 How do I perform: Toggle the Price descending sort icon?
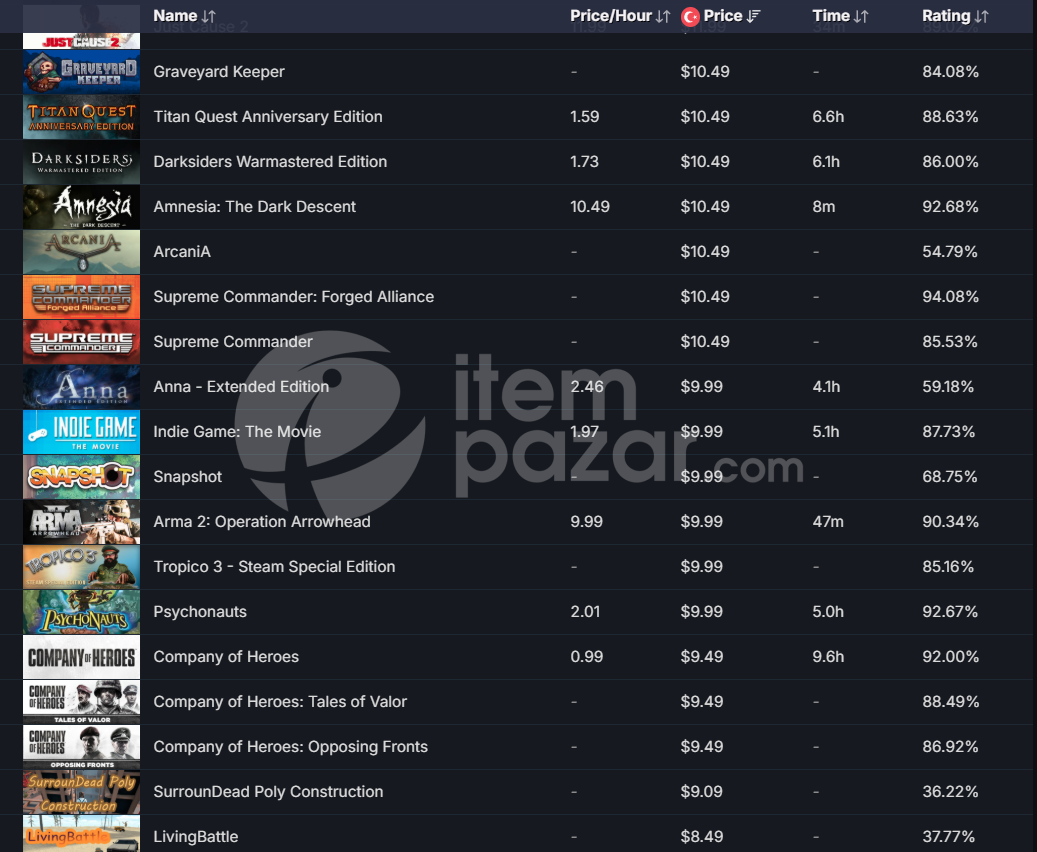754,17
